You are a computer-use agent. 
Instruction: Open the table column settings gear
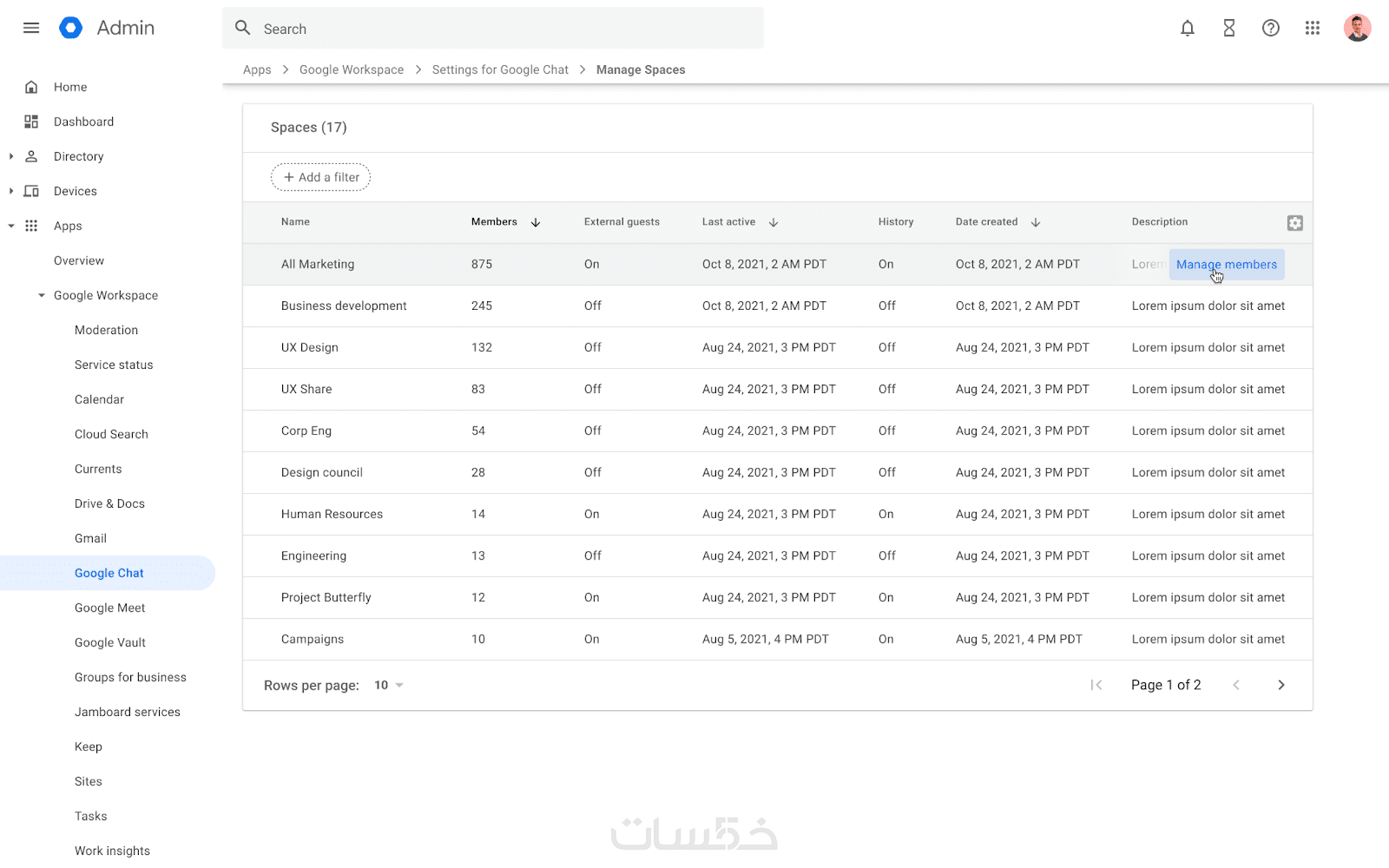coord(1295,223)
